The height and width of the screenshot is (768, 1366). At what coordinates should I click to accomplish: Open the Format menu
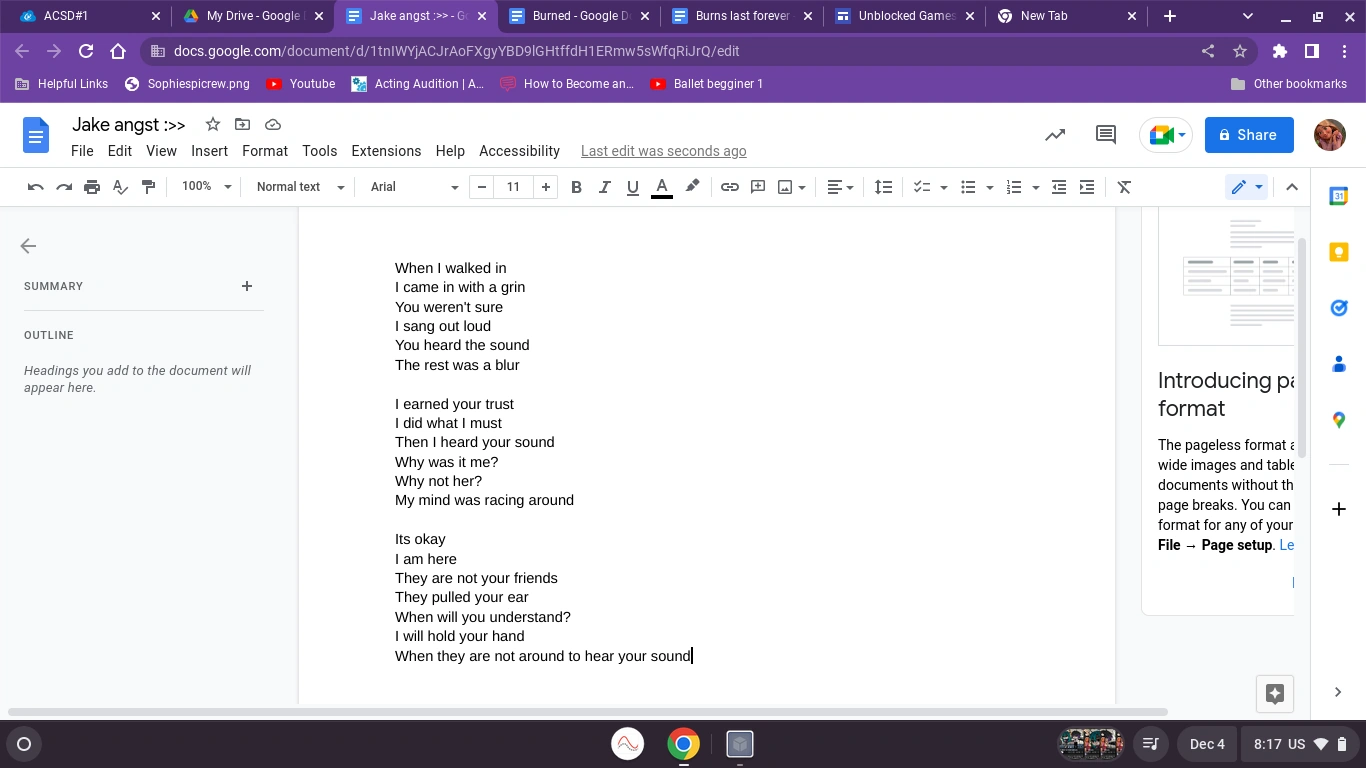tap(264, 151)
